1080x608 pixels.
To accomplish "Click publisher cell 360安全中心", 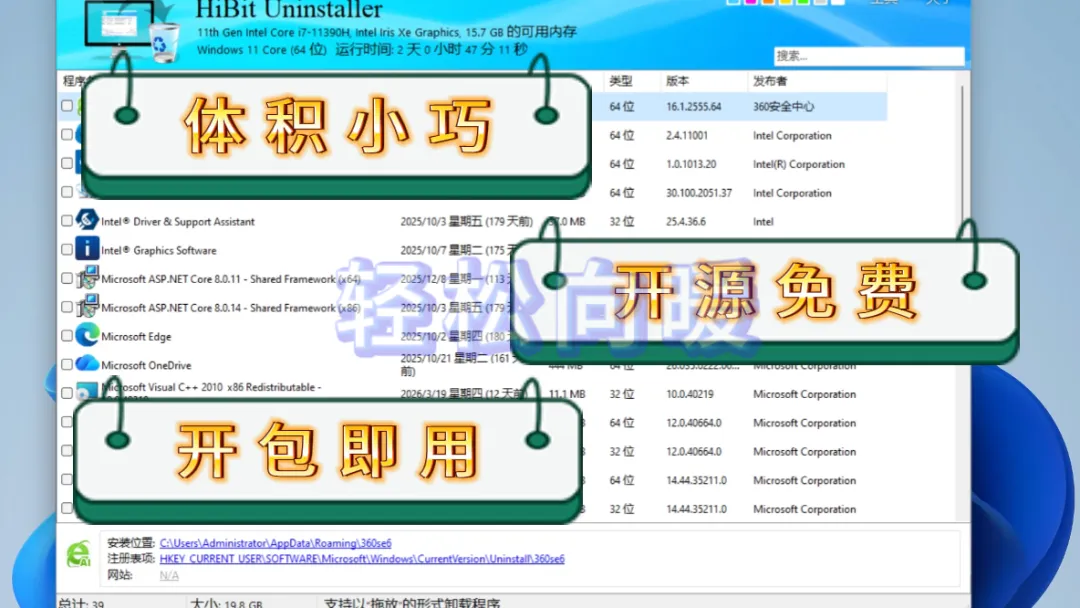I will pyautogui.click(x=783, y=107).
